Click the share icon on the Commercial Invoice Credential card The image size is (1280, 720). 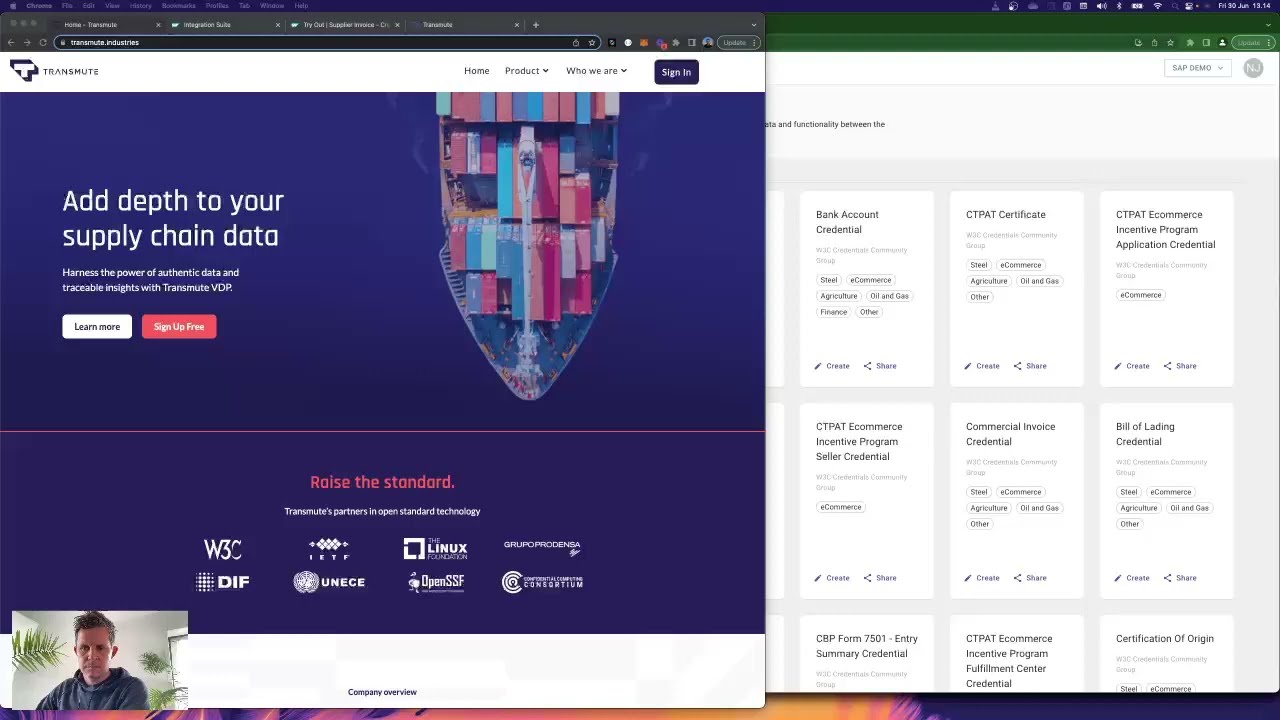click(x=1018, y=578)
